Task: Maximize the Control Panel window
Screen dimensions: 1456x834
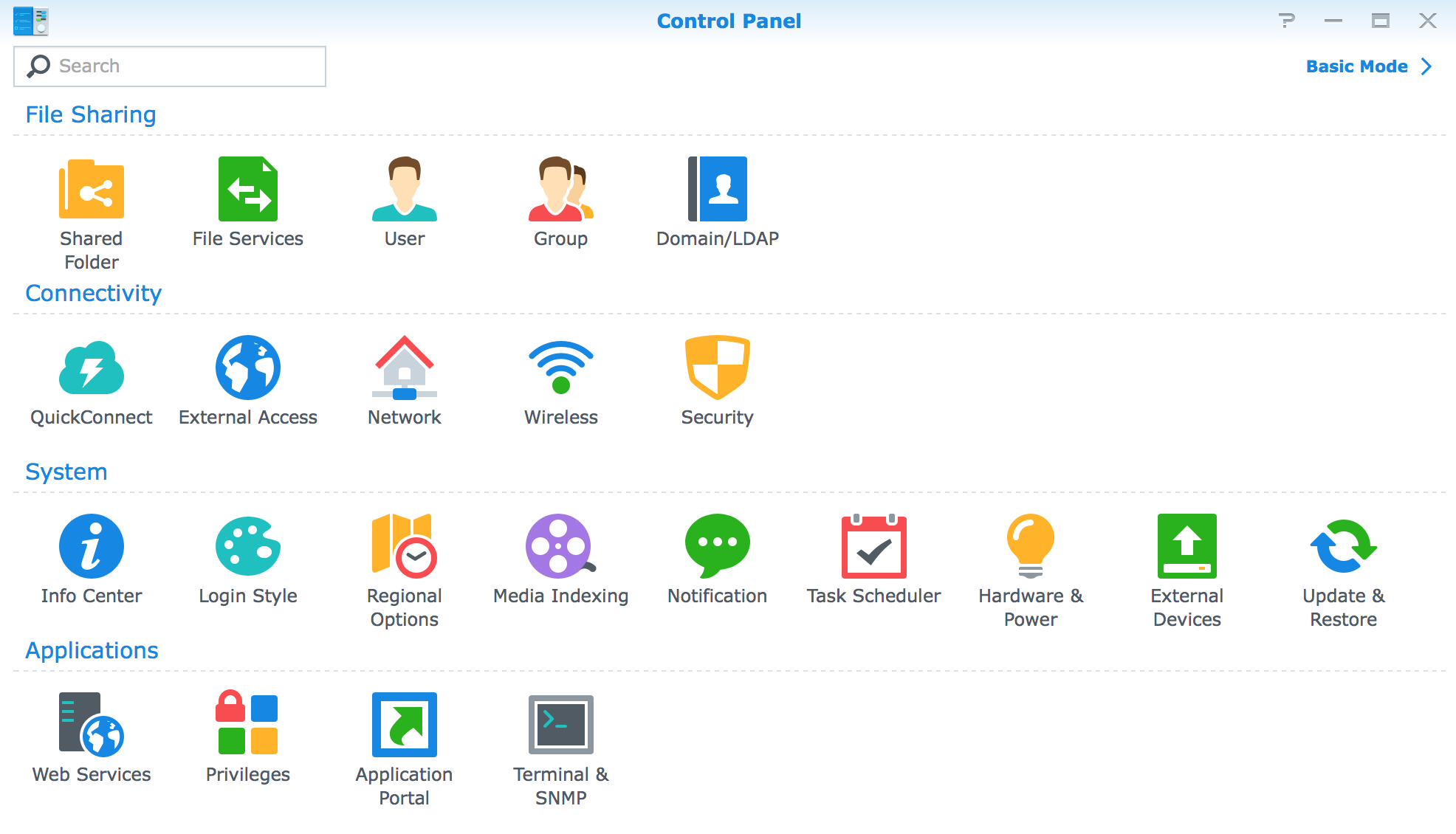Action: tap(1381, 21)
